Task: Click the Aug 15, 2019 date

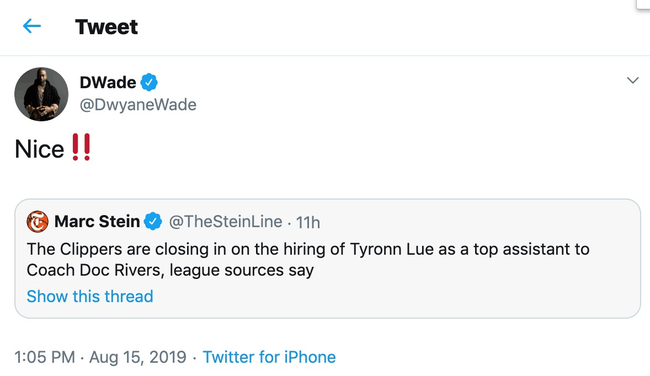Action: pos(138,357)
